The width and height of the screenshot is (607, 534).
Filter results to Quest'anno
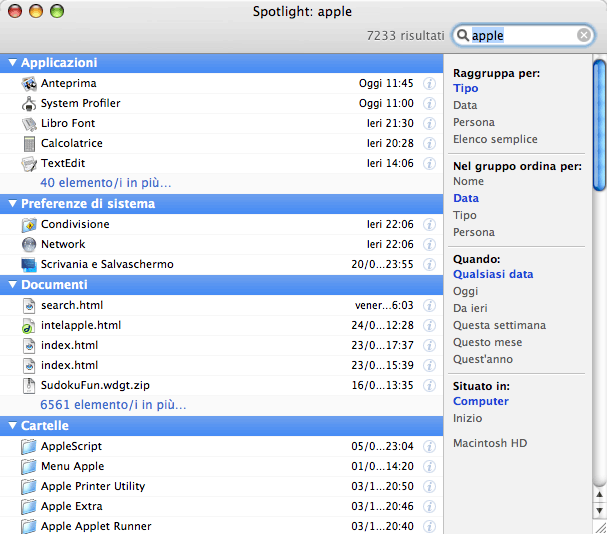483,359
